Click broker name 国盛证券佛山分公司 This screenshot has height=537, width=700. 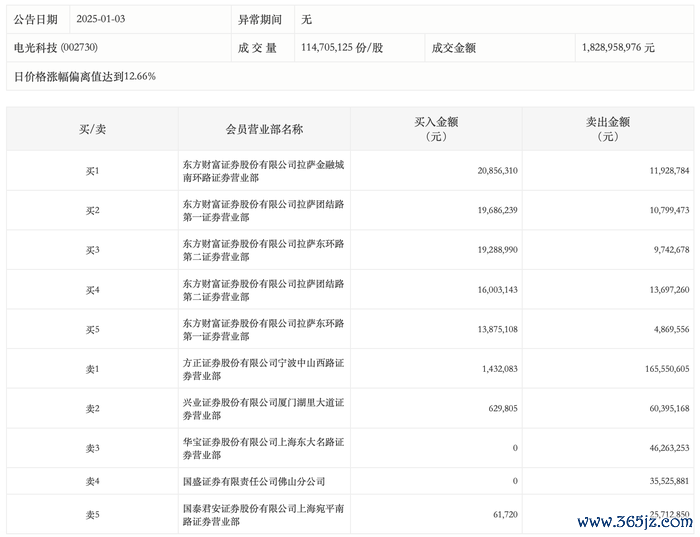coord(254,482)
